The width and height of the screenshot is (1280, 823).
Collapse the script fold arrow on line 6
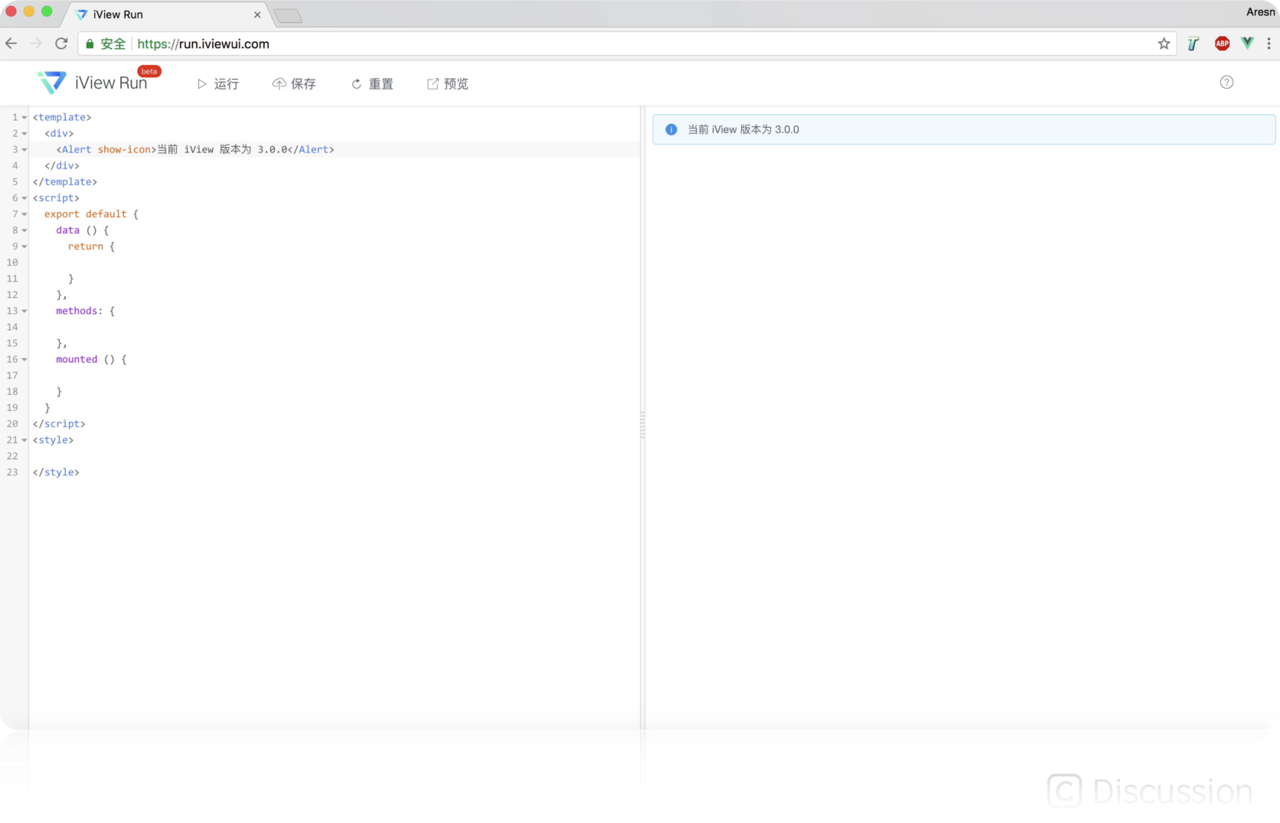coord(24,198)
